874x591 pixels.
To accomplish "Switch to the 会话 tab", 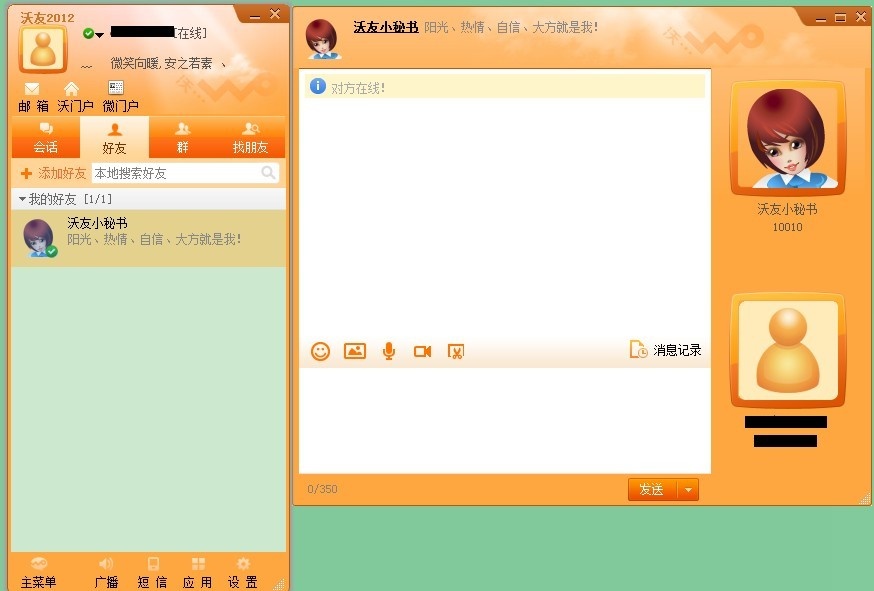I will (x=46, y=137).
